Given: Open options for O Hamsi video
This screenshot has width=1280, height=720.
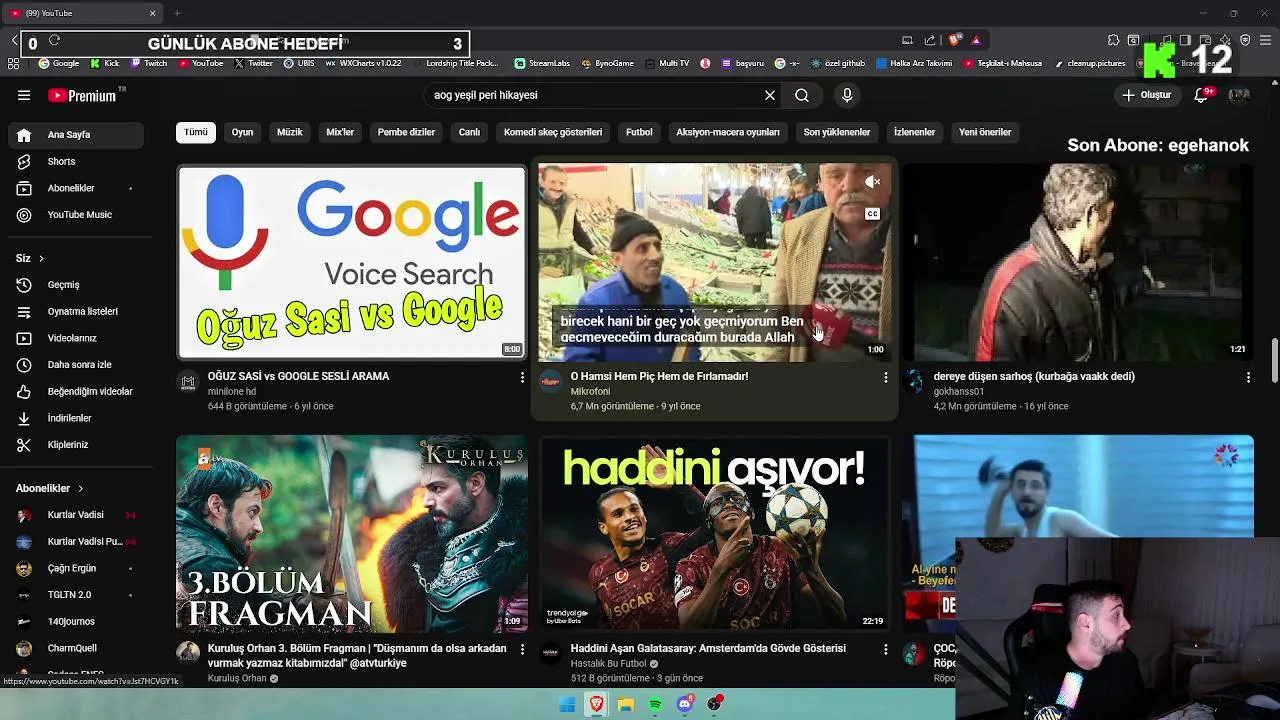Looking at the screenshot, I should [885, 377].
